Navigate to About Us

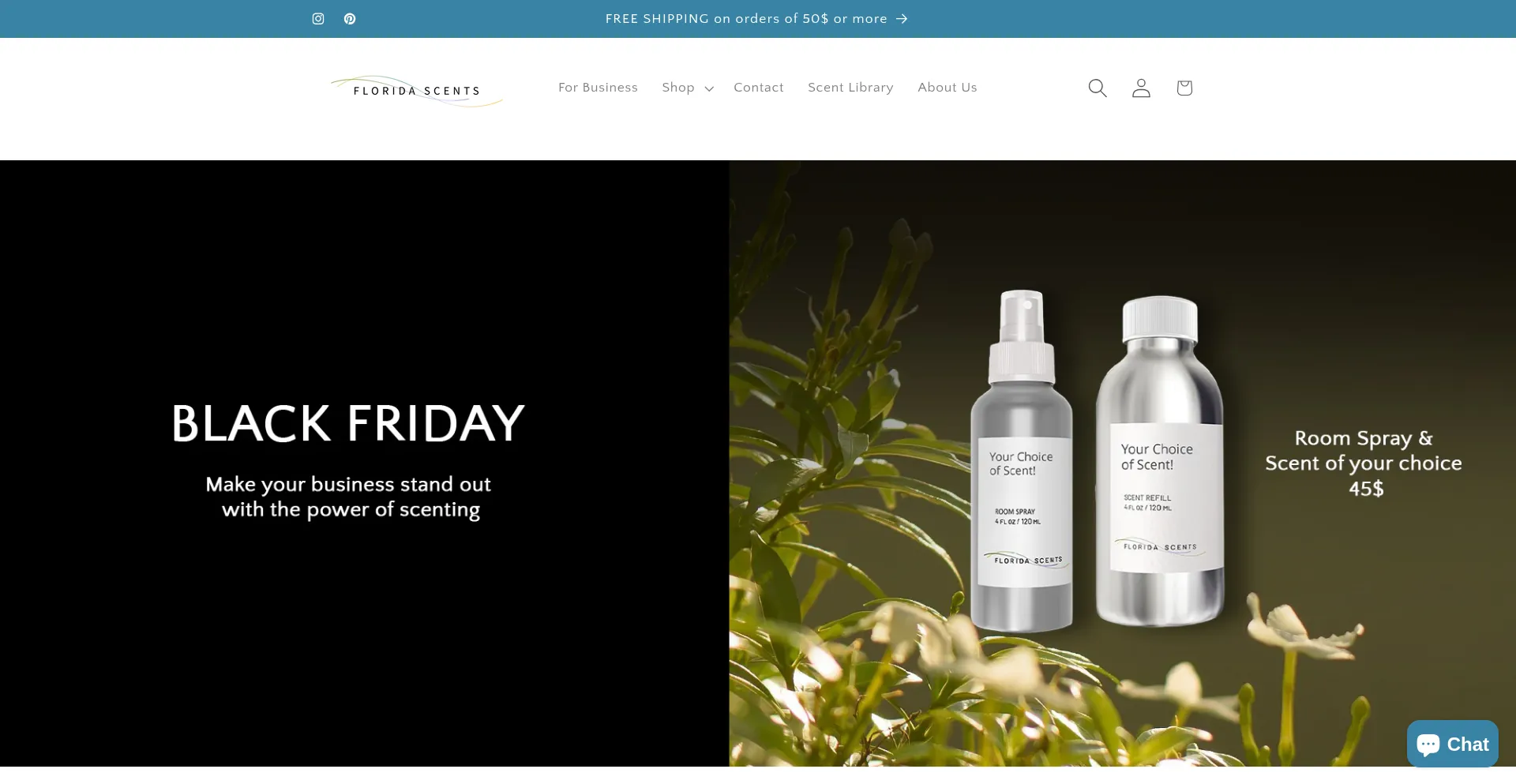(947, 88)
